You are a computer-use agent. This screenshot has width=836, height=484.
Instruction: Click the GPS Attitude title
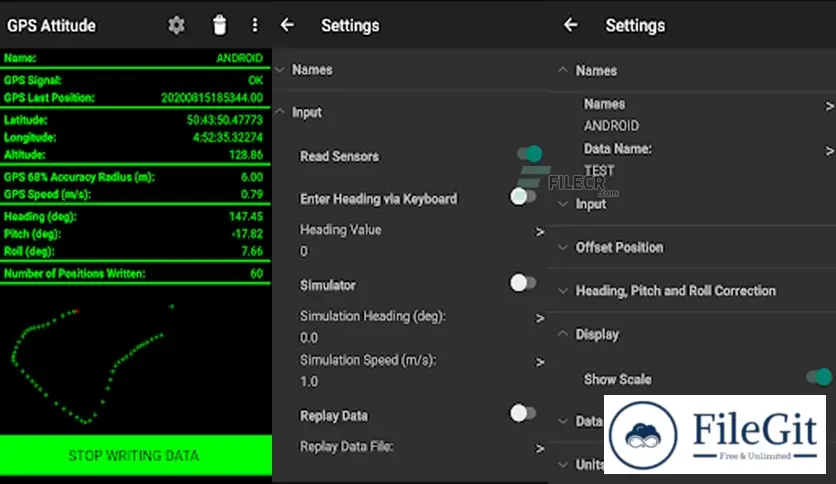[51, 25]
